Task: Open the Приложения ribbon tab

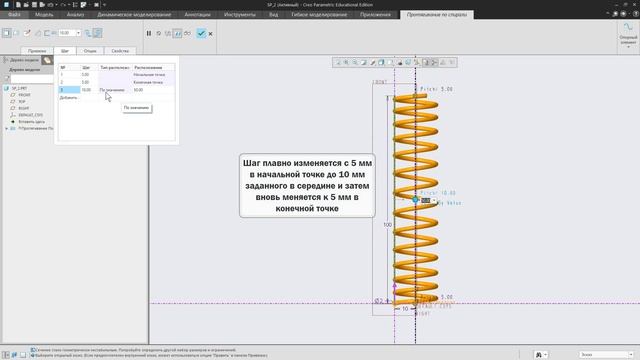Action: [375, 15]
